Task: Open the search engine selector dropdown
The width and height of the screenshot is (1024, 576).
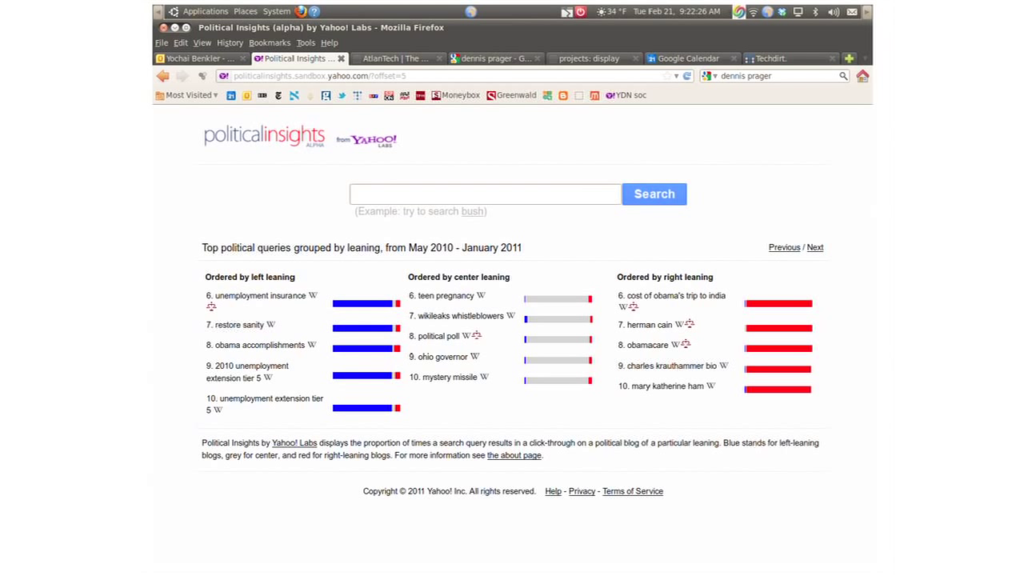Action: click(x=709, y=76)
